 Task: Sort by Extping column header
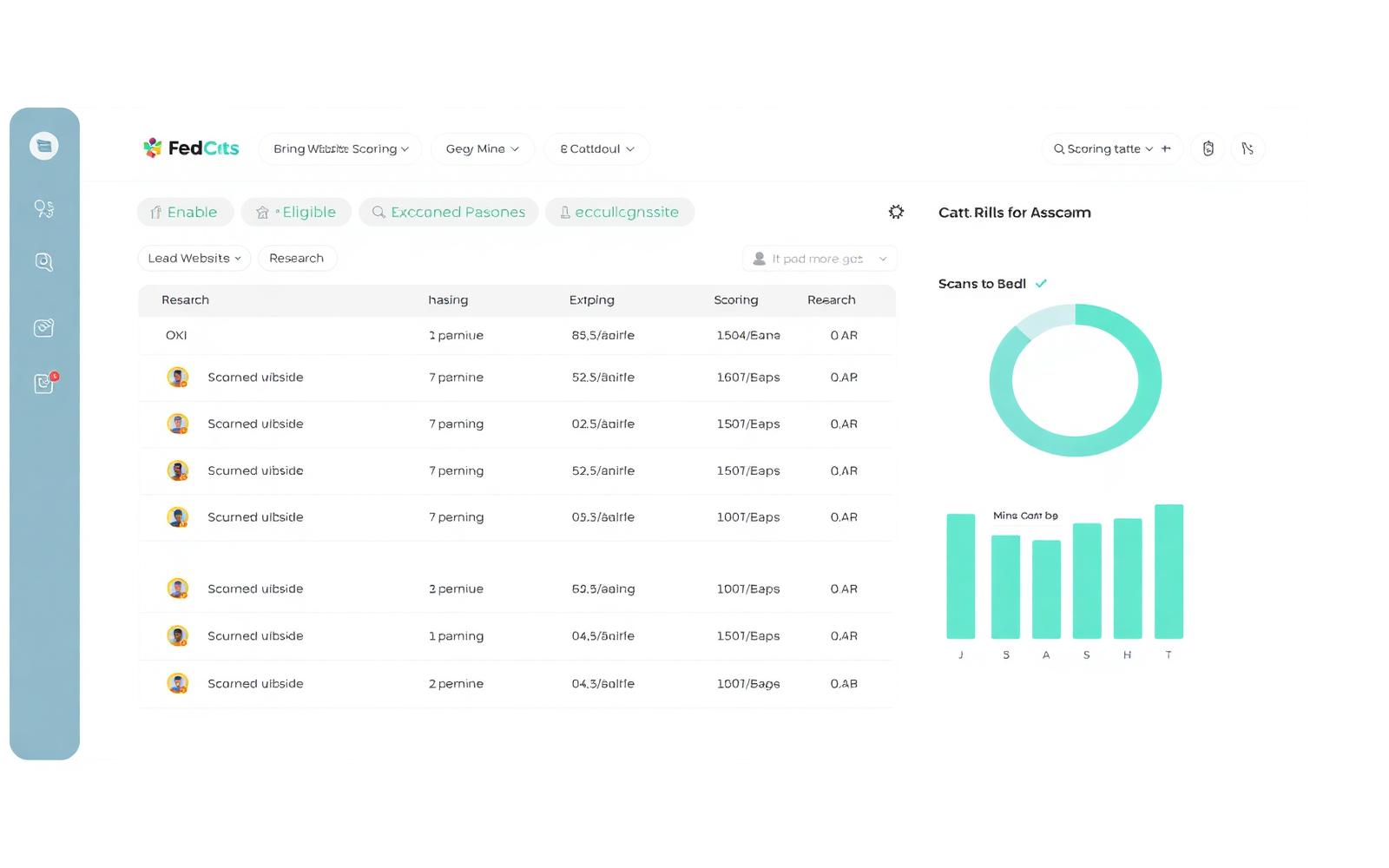592,299
